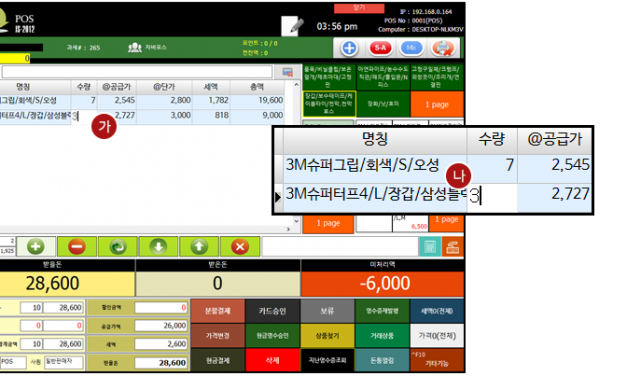The image size is (627, 376).
Task: Select the first top-row green category tab
Action: coord(329,77)
